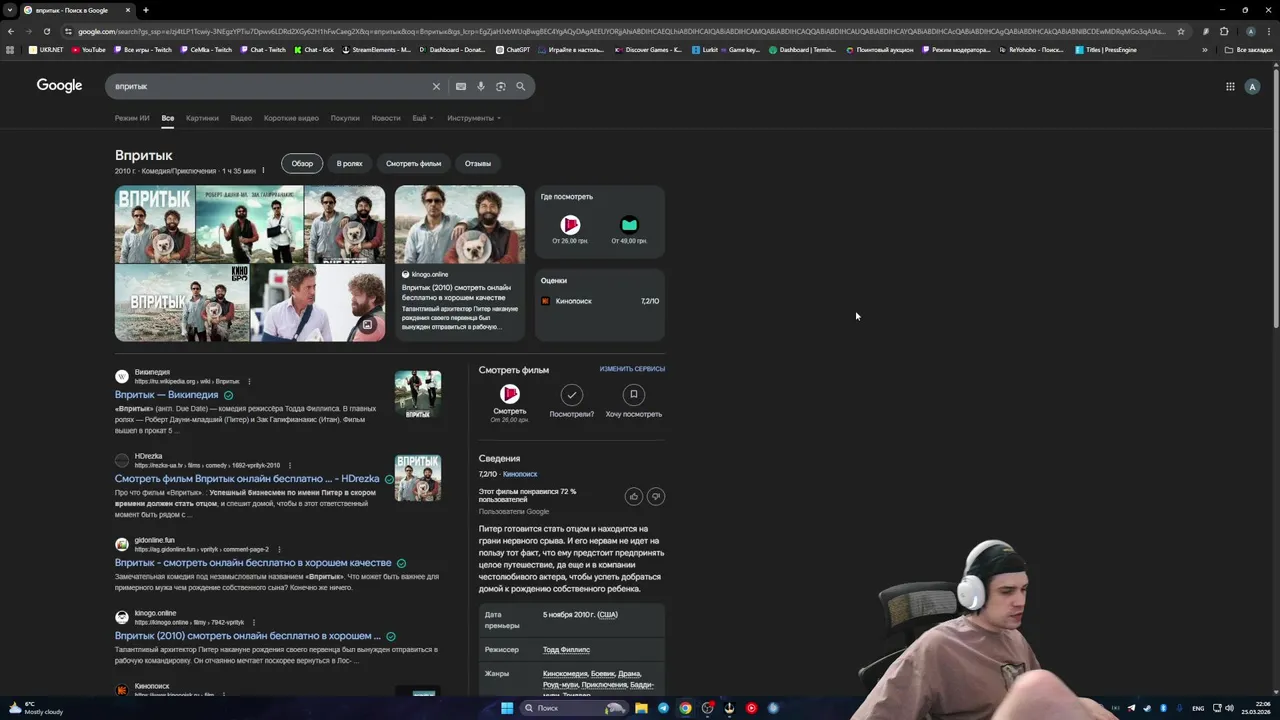
Task: Open three-dot menu of the Википедия result
Action: coord(249,381)
